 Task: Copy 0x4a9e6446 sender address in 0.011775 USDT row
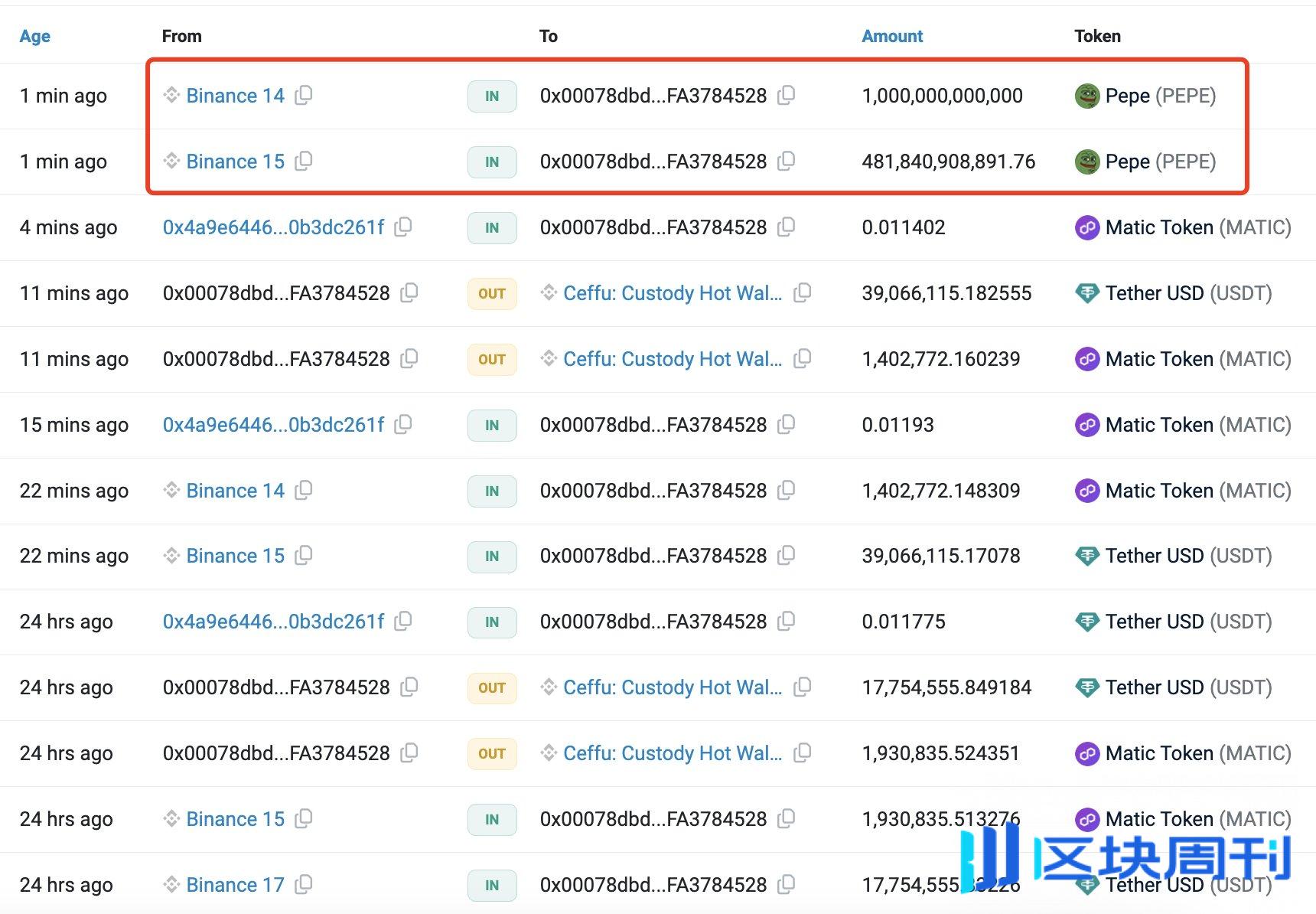[403, 622]
